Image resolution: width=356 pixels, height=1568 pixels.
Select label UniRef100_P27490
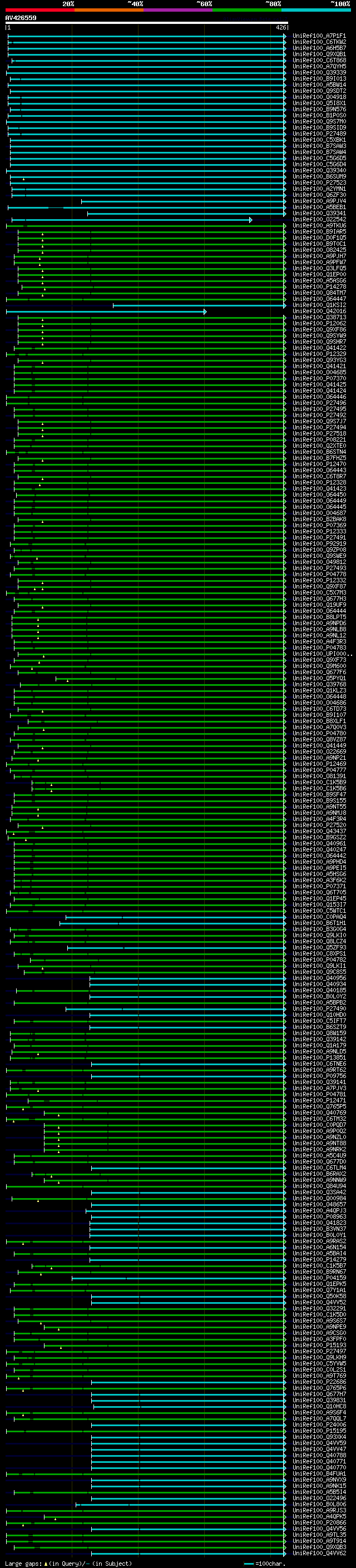pos(319,1008)
